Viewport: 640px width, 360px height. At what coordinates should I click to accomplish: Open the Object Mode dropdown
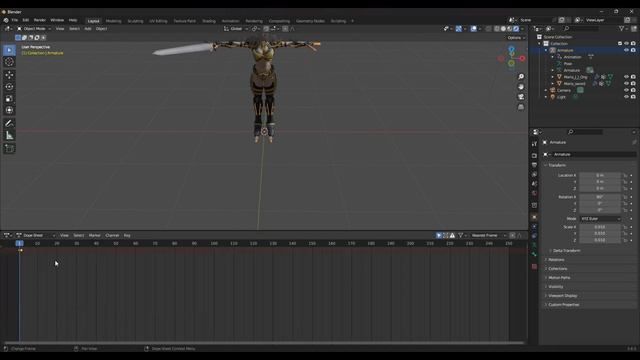click(x=33, y=29)
